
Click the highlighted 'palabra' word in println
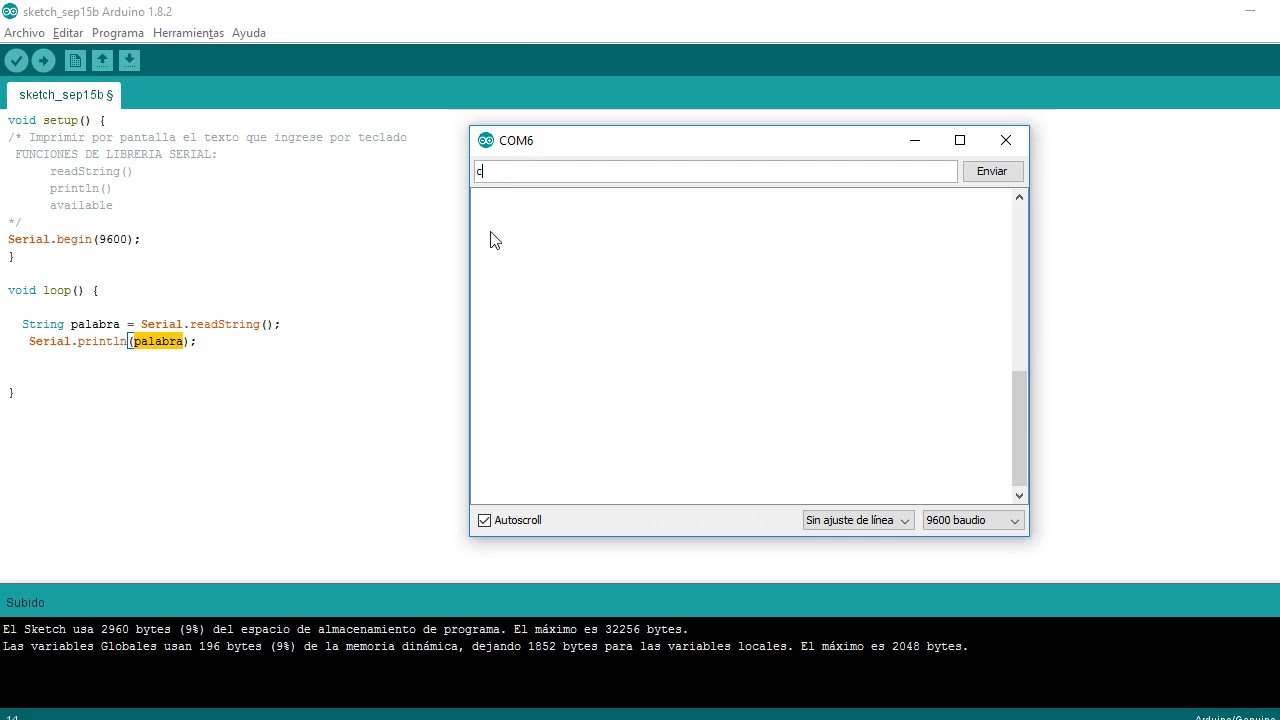click(159, 341)
